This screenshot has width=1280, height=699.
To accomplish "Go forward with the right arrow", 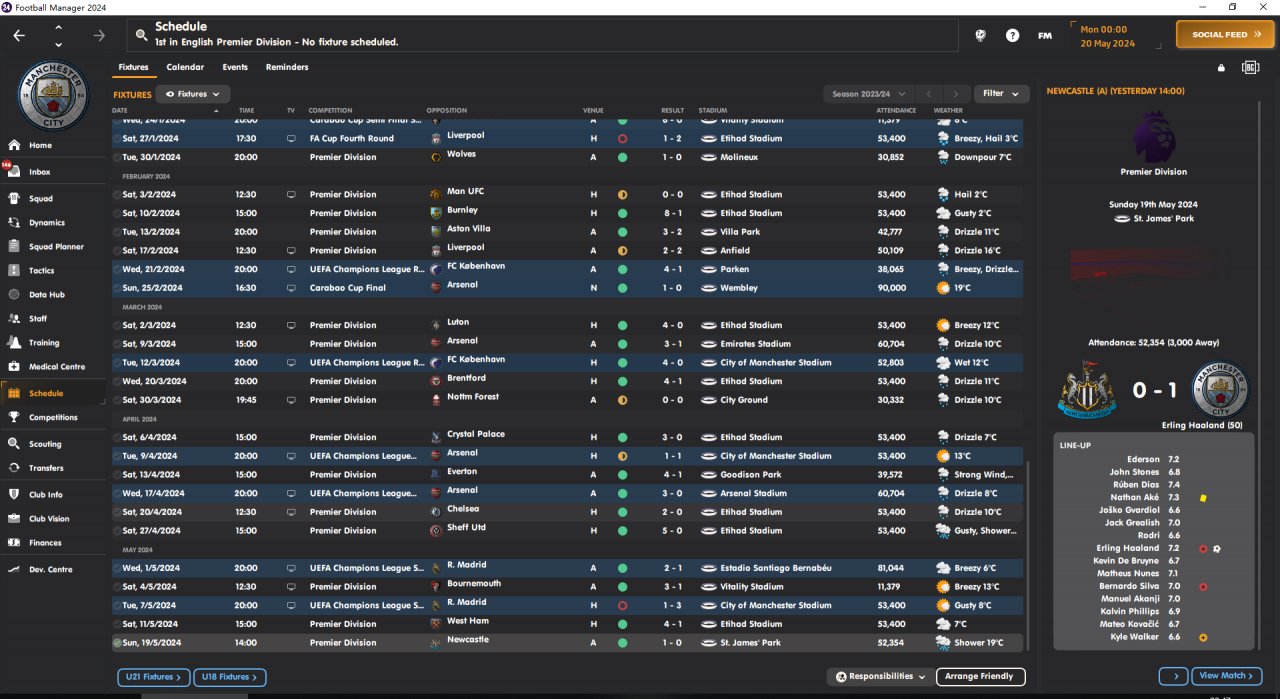I will pos(98,35).
